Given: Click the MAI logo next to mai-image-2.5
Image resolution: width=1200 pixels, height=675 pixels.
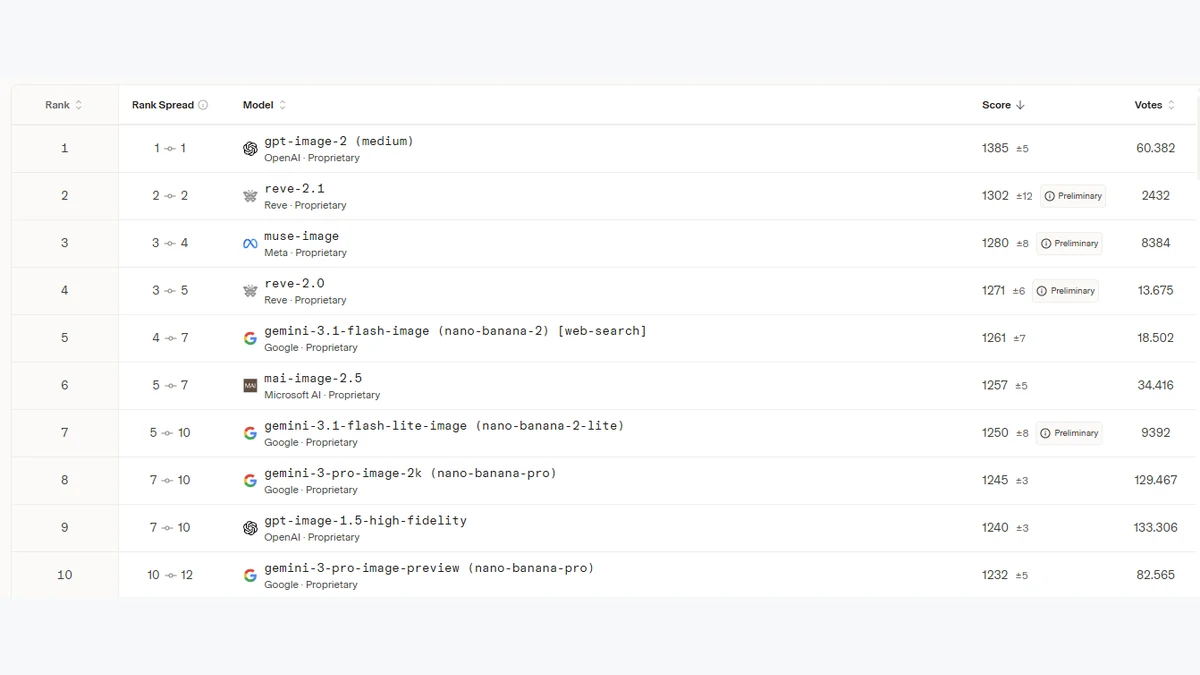Looking at the screenshot, I should tap(250, 386).
